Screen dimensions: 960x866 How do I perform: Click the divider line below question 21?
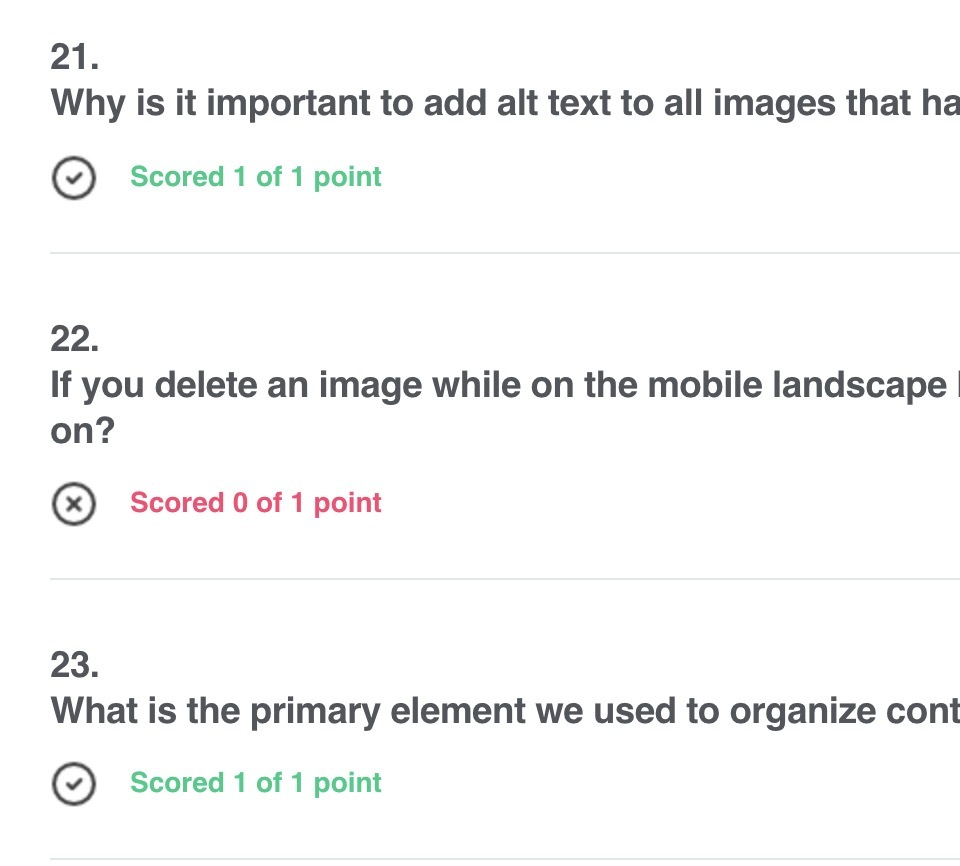[x=505, y=252]
